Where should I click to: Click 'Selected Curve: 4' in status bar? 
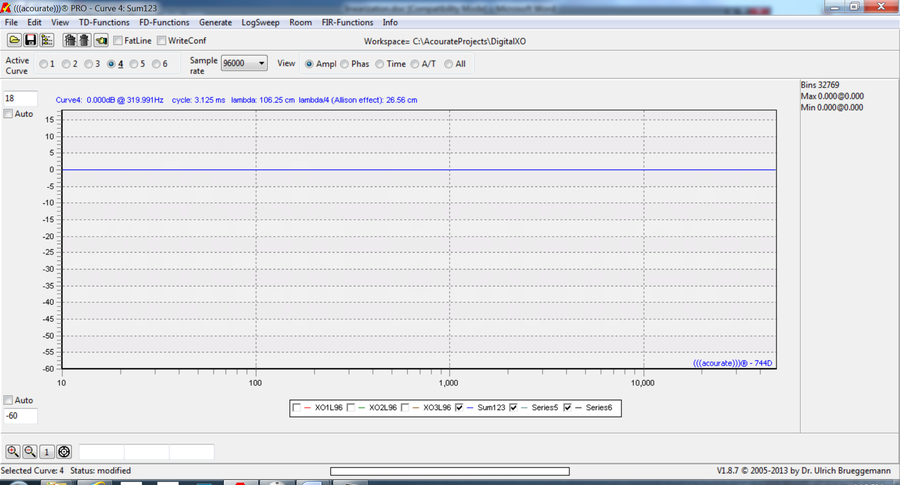[32, 471]
